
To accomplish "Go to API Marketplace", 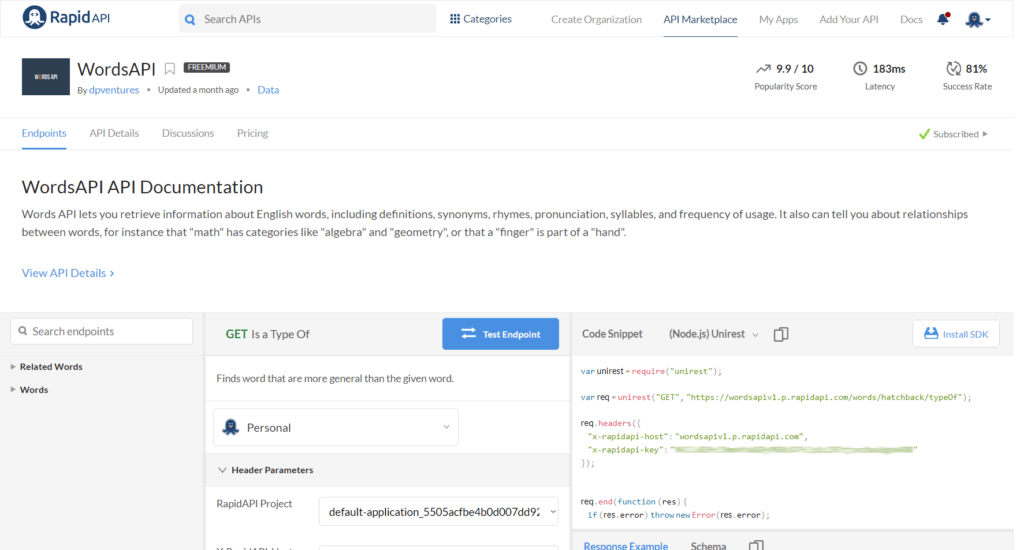I will [700, 20].
